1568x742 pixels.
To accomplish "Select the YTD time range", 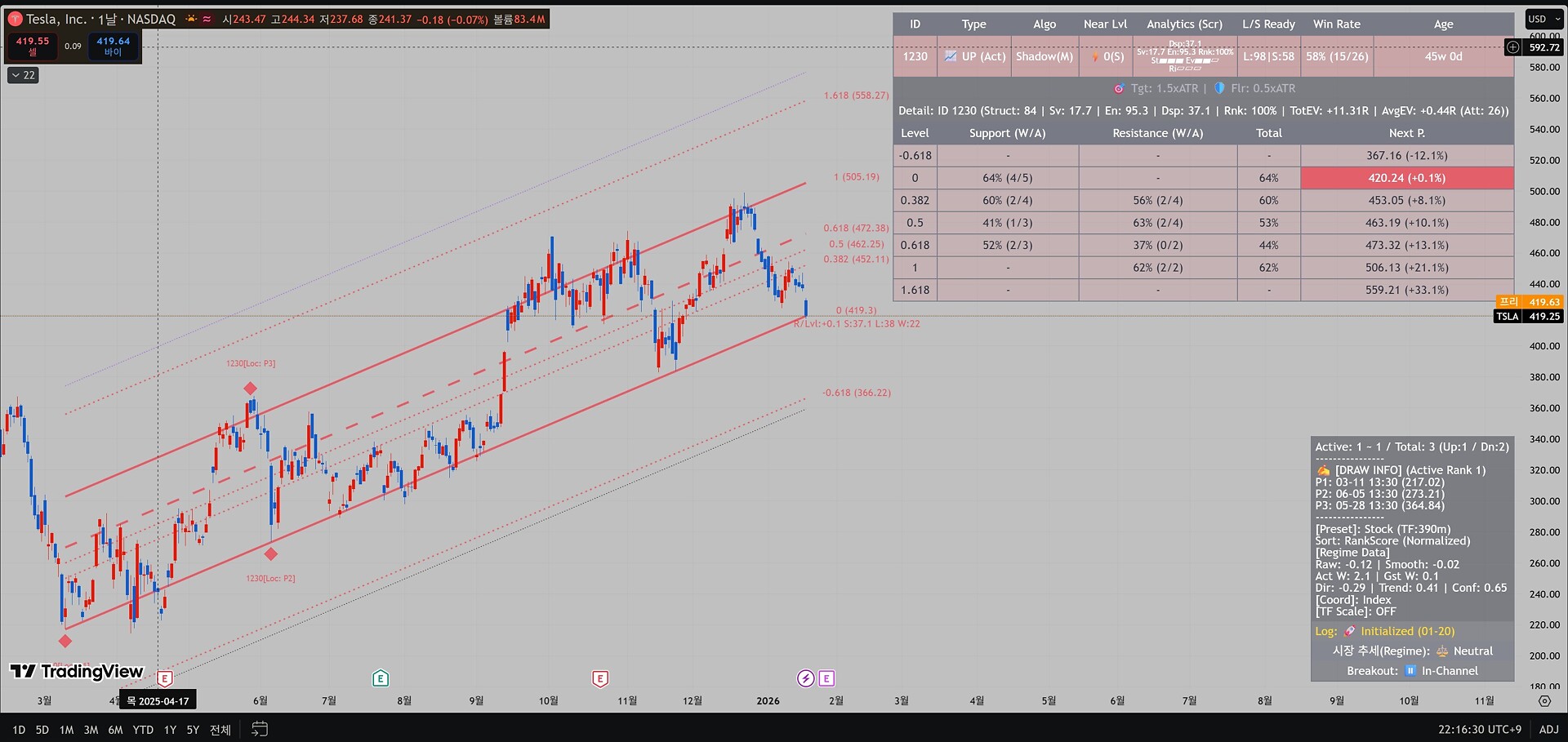I will [x=143, y=730].
